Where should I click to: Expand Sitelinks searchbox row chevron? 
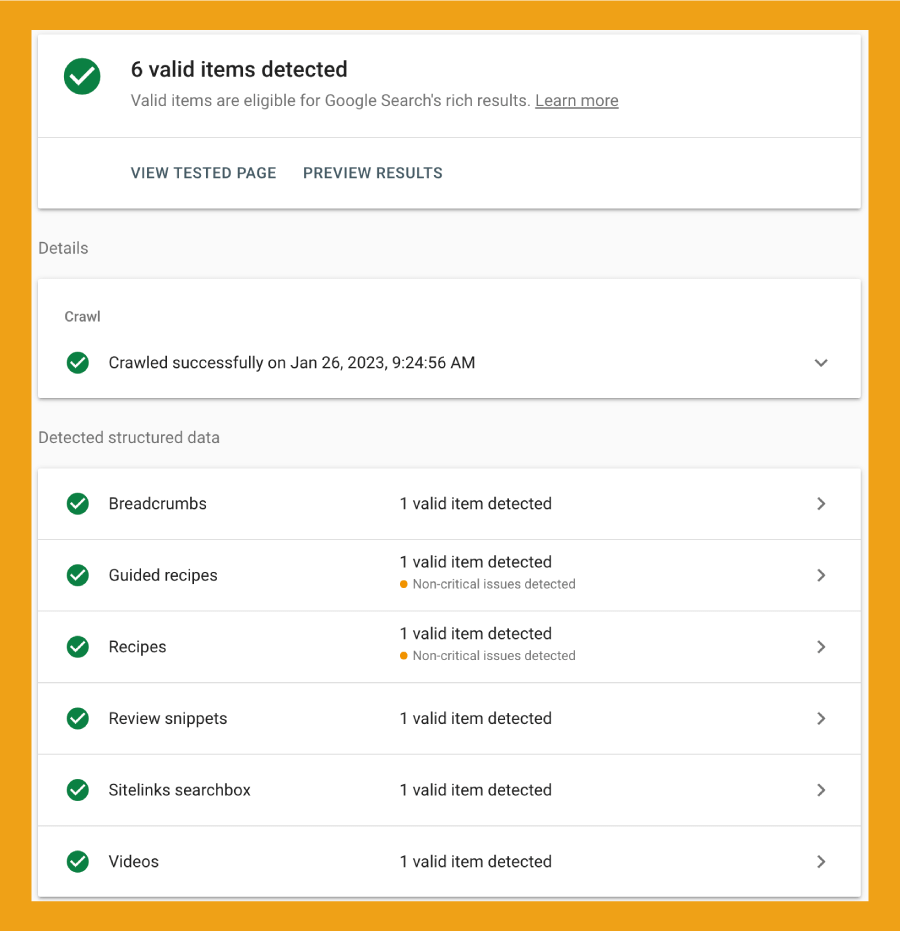tap(821, 790)
